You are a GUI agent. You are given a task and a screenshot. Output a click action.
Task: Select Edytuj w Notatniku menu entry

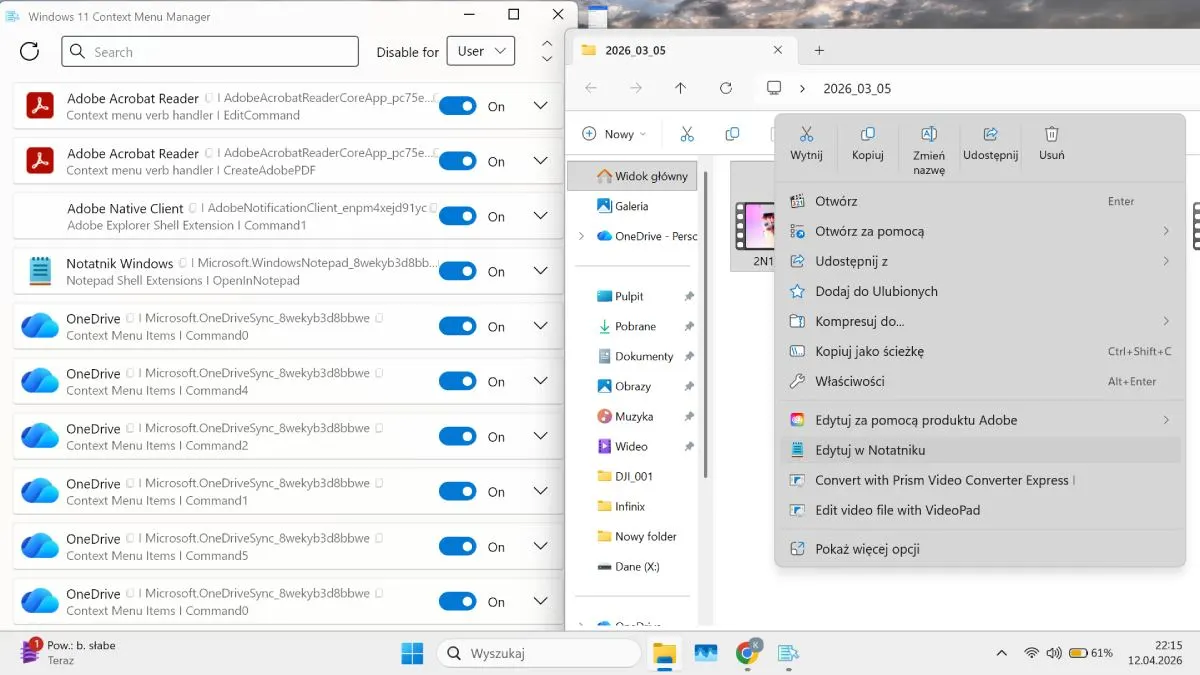pyautogui.click(x=870, y=450)
